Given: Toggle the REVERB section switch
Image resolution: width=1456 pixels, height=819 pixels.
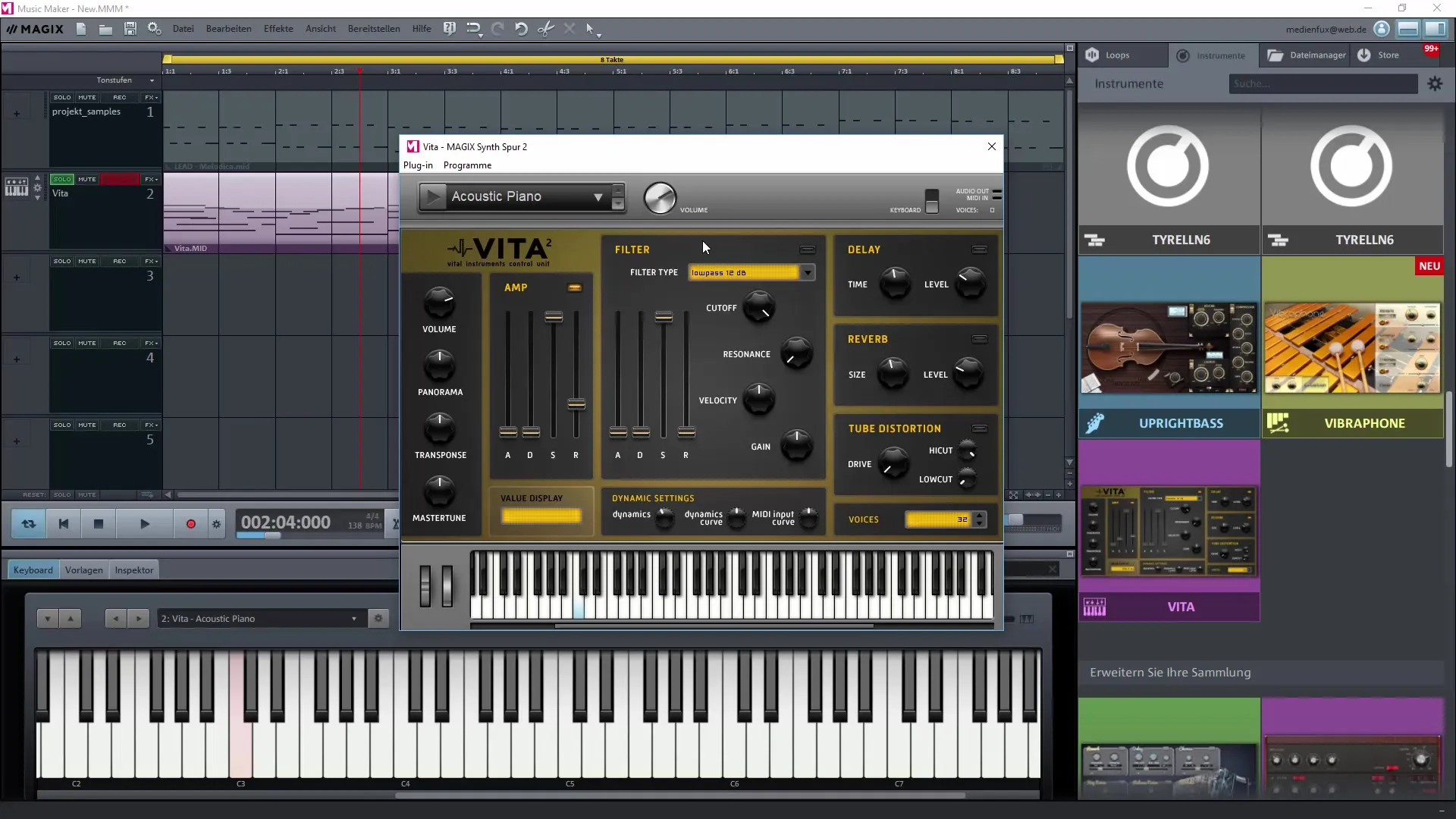Looking at the screenshot, I should [980, 339].
